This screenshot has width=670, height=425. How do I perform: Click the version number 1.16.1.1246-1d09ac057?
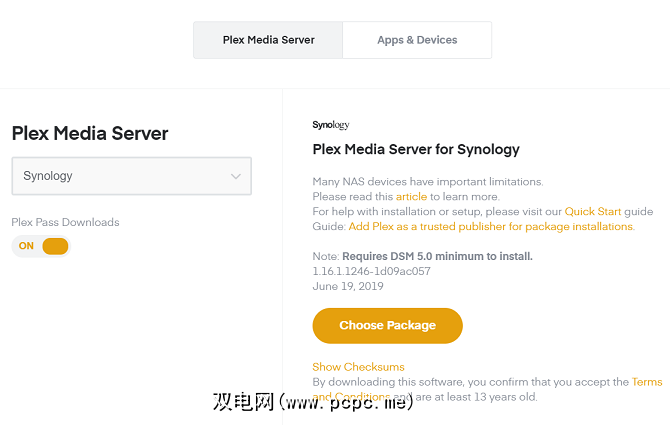click(371, 271)
